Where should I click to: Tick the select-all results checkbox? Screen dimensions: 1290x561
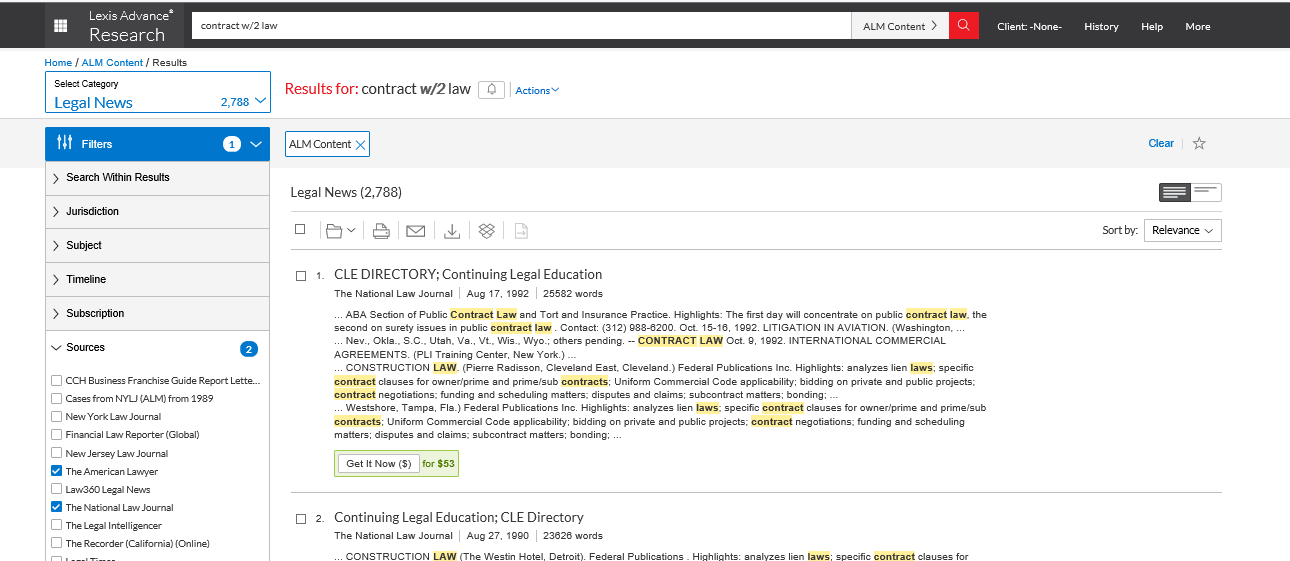point(300,229)
